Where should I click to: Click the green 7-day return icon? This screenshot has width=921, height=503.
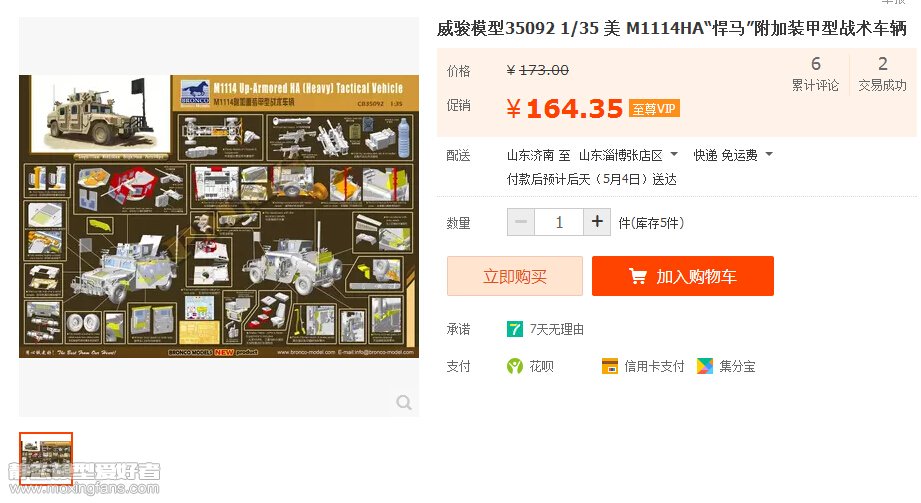[515, 329]
